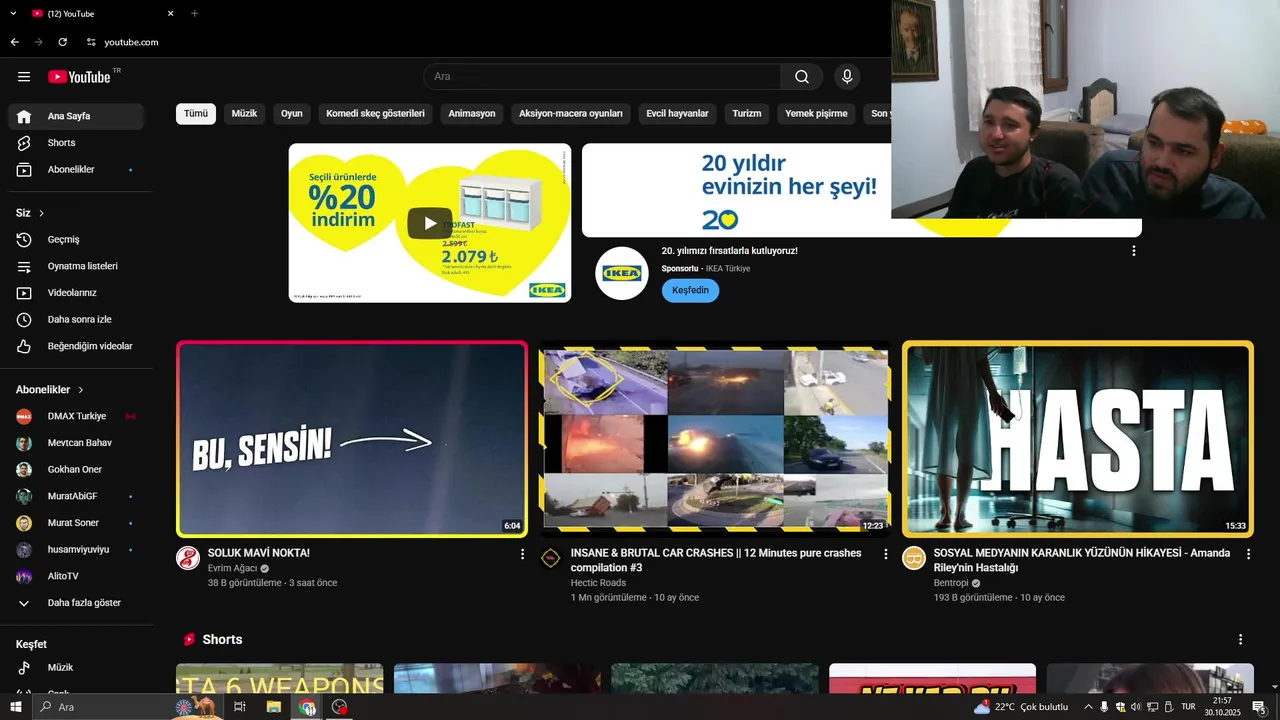
Task: Open the car crashes compilation thumbnail
Action: click(715, 439)
